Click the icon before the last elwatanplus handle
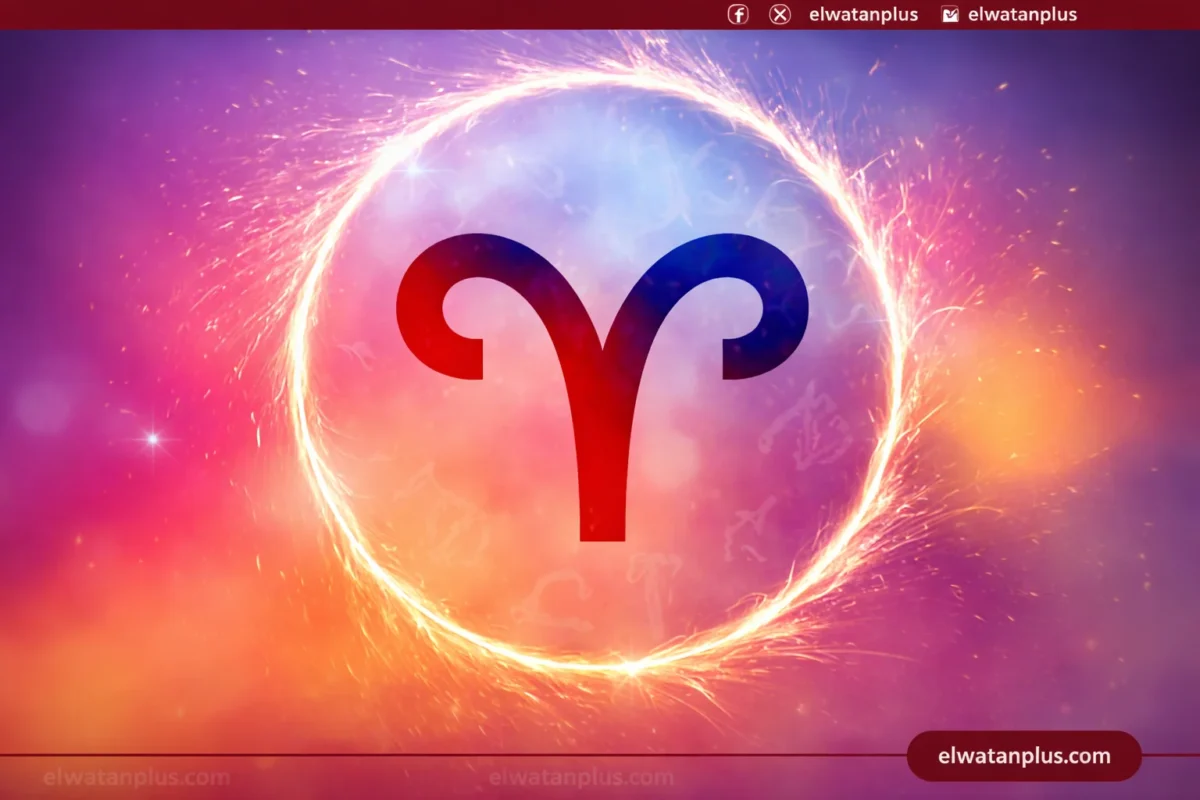This screenshot has height=800, width=1200. [950, 15]
